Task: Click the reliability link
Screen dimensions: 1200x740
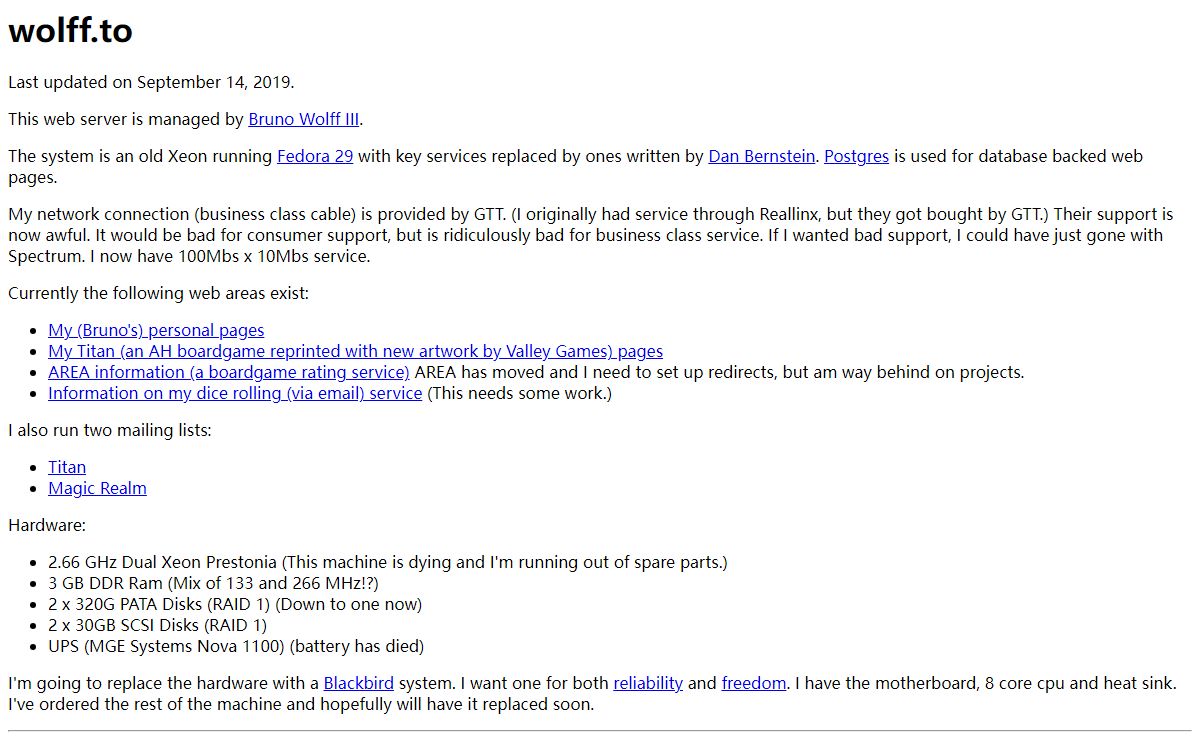Action: tap(648, 683)
